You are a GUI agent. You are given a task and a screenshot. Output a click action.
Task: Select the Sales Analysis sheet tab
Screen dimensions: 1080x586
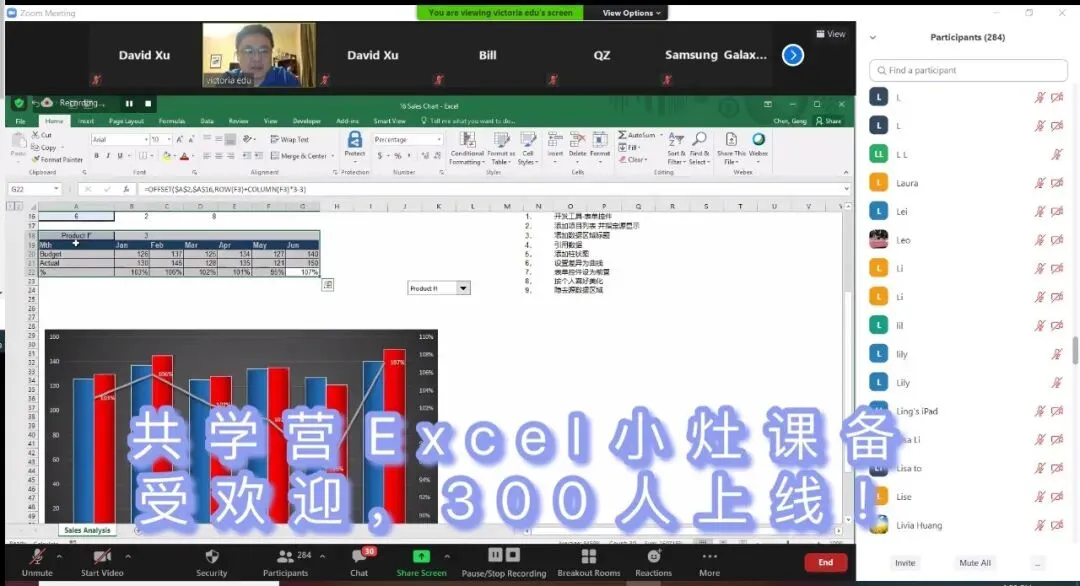(87, 530)
